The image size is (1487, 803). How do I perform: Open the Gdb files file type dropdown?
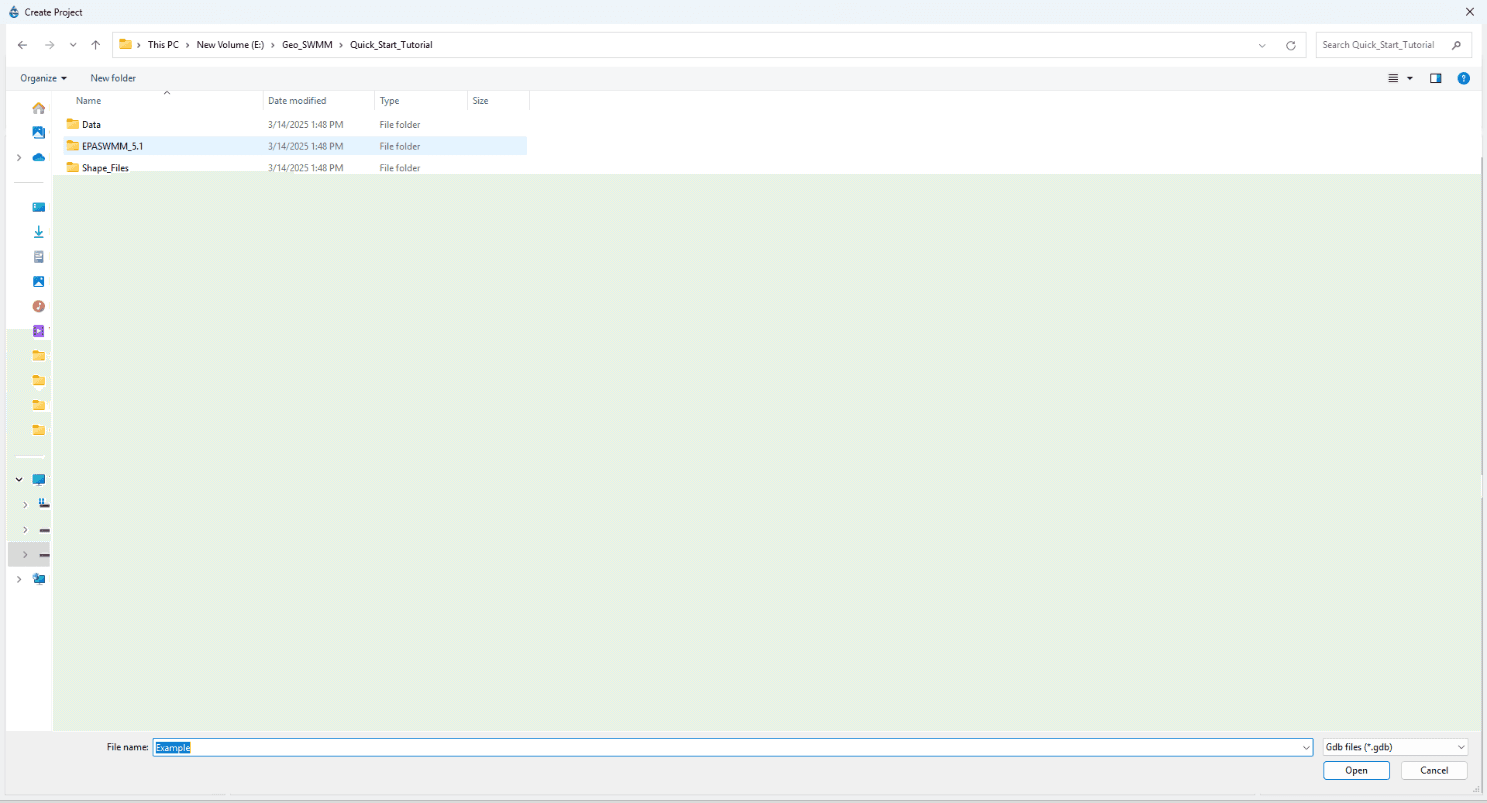(x=1393, y=747)
